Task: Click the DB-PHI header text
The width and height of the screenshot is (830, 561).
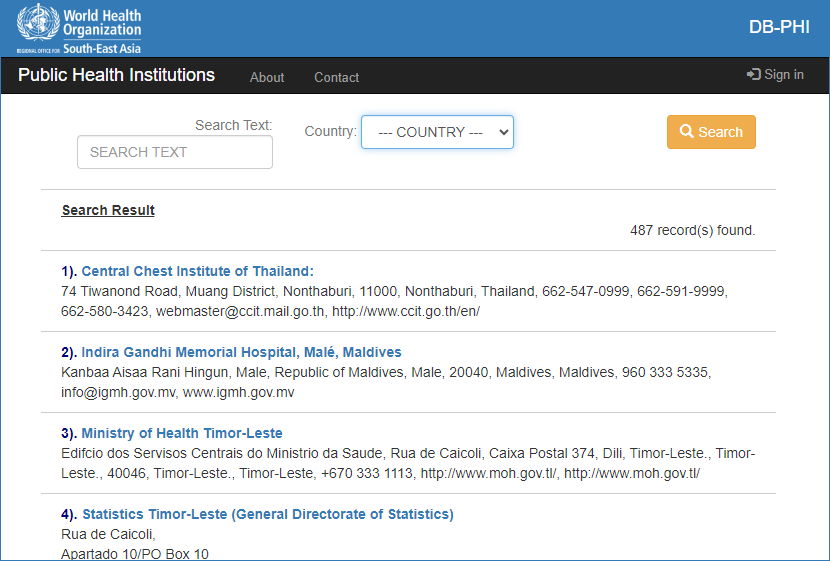Action: (779, 27)
